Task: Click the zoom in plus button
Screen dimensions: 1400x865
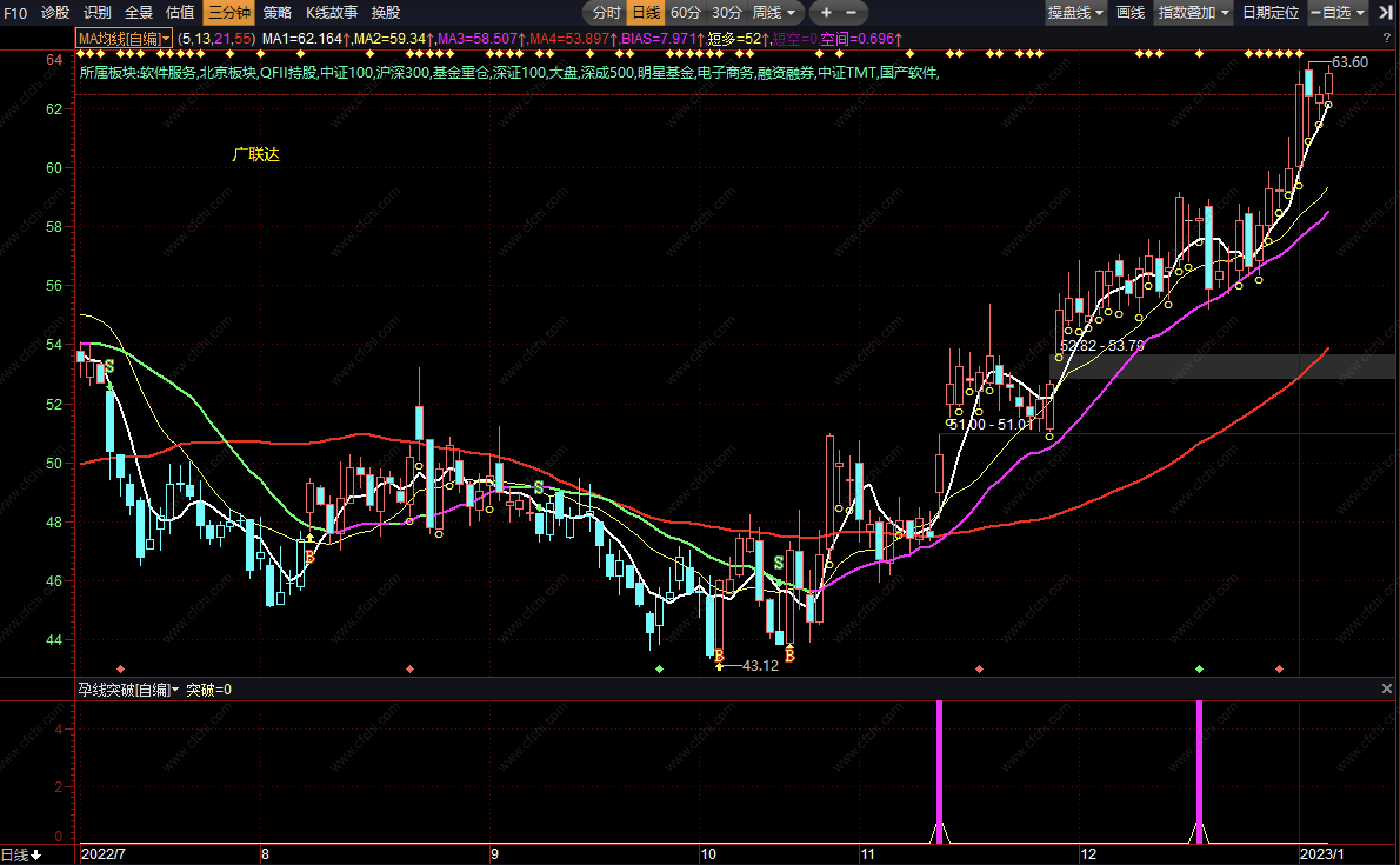Action: [826, 12]
